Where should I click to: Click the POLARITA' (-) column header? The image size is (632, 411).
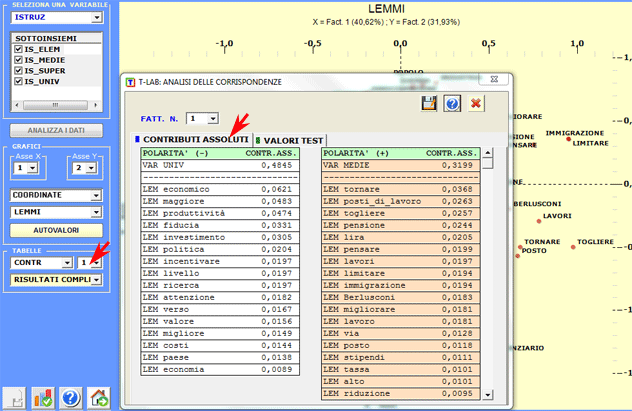220,153
